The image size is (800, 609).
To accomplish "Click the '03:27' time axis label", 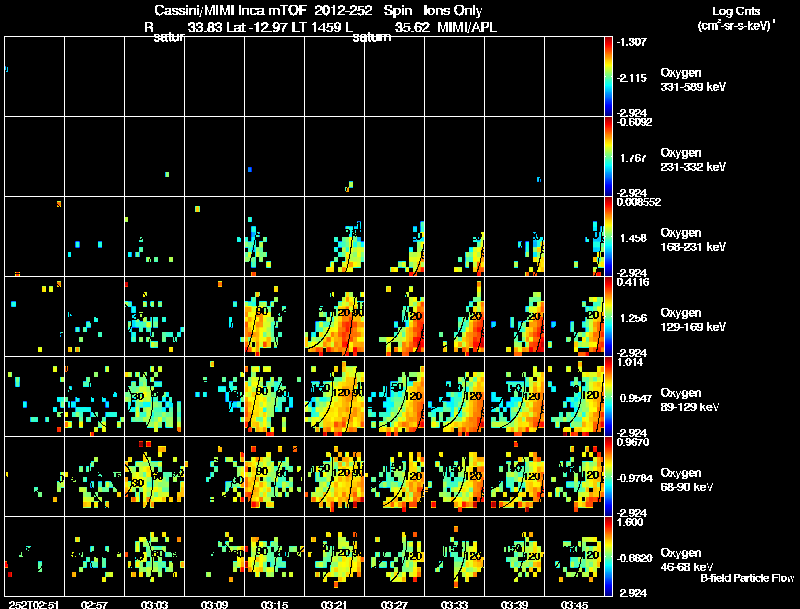I will [x=394, y=604].
